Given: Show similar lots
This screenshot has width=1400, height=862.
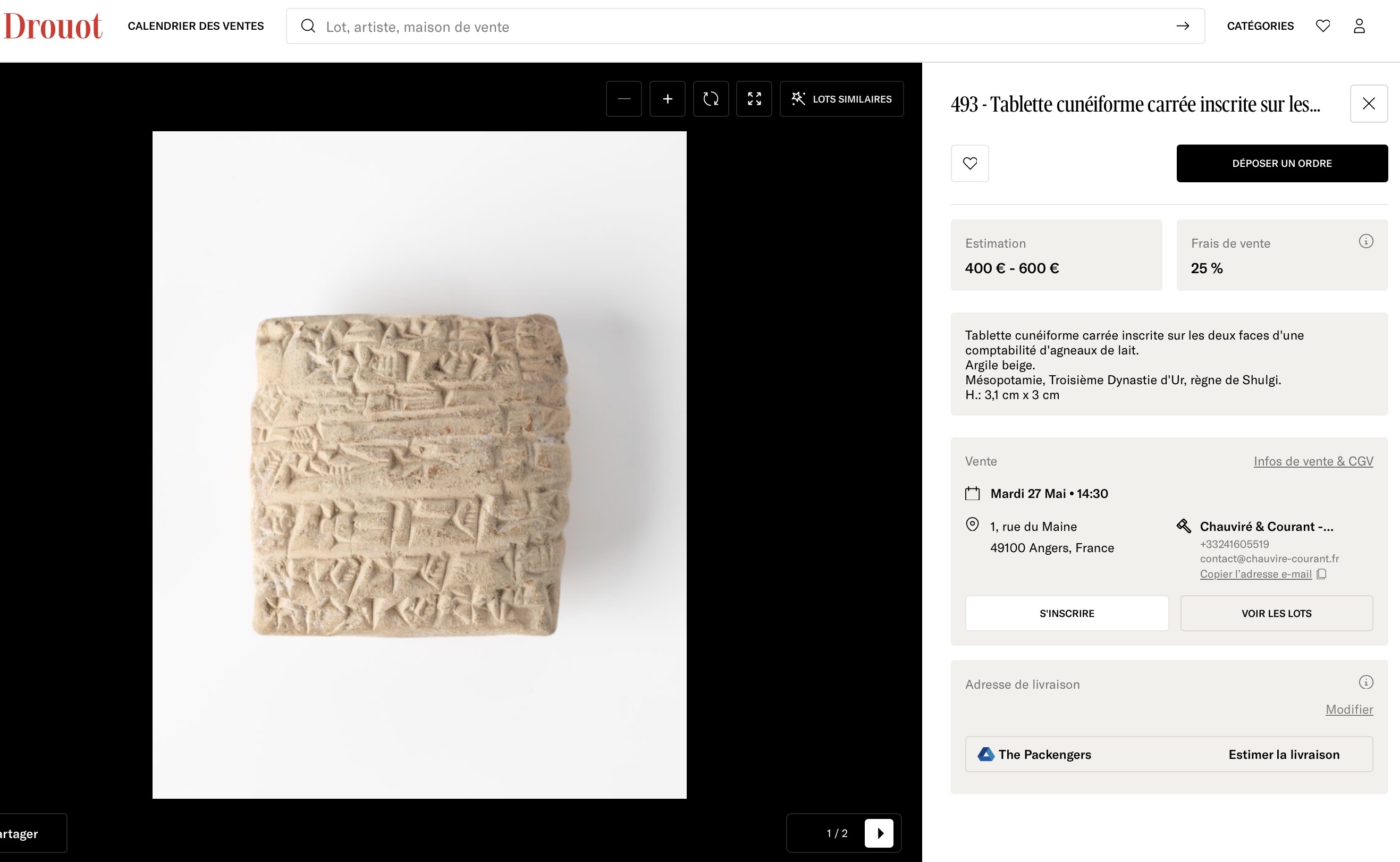Looking at the screenshot, I should point(841,99).
